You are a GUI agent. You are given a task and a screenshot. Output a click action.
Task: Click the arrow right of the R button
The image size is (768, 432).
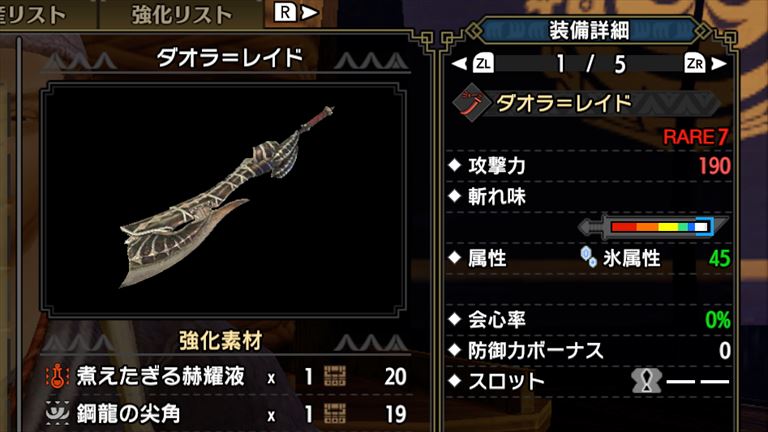pyautogui.click(x=310, y=12)
